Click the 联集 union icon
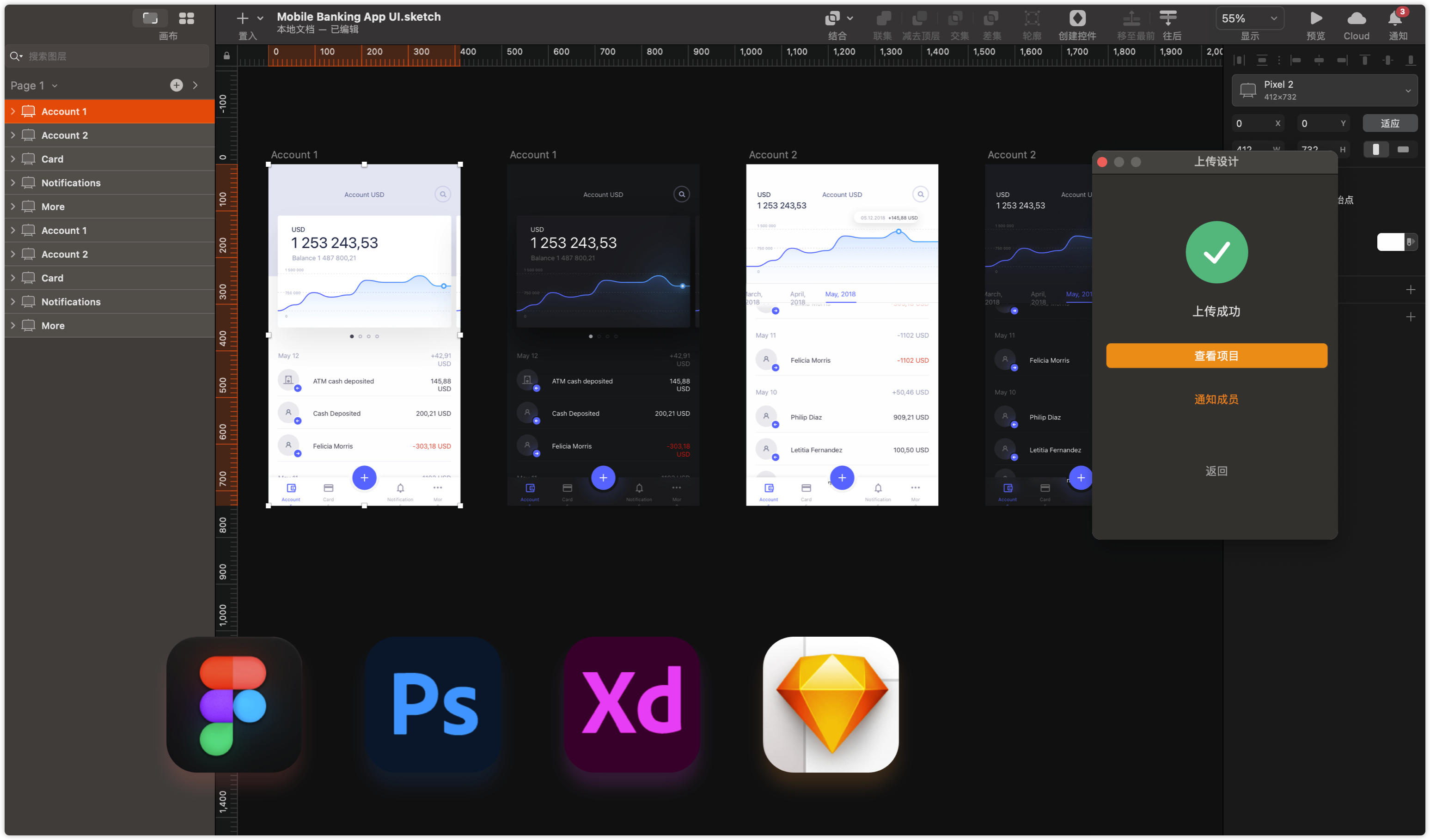Viewport: 1430px width, 840px height. pyautogui.click(x=883, y=18)
